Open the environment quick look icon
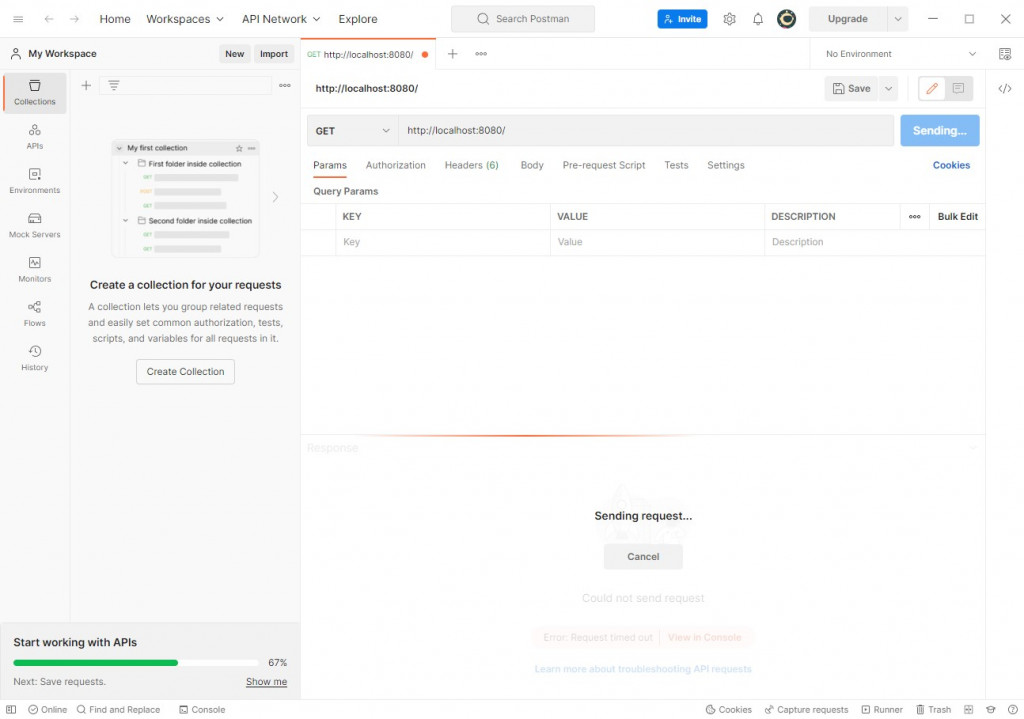This screenshot has width=1024, height=719. [x=1005, y=54]
